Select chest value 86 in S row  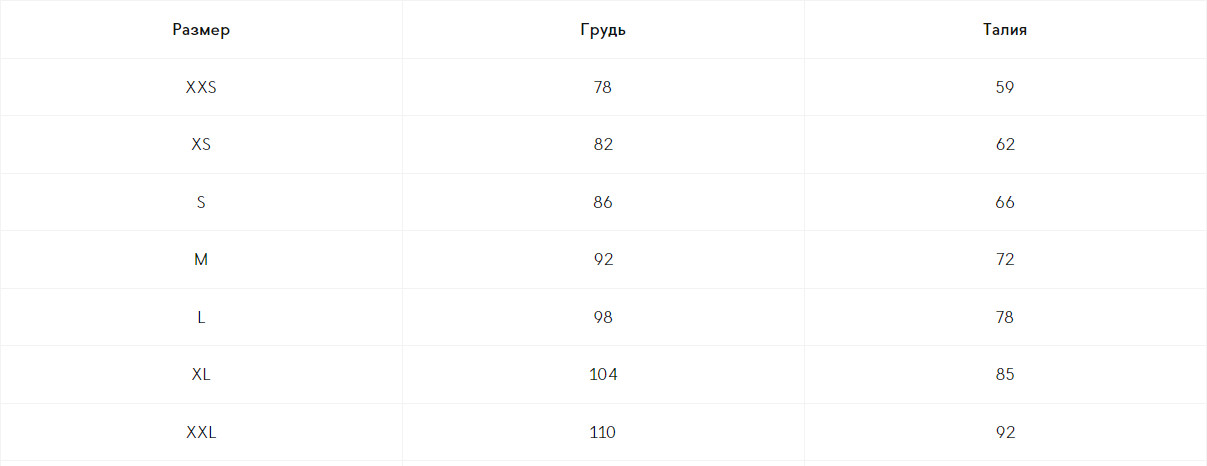pyautogui.click(x=603, y=202)
